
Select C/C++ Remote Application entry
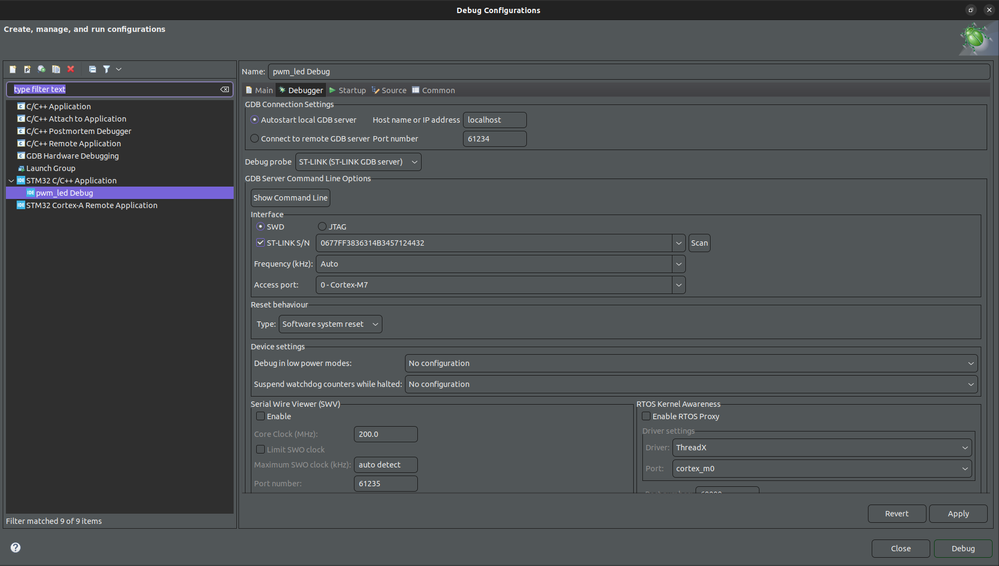pos(73,143)
